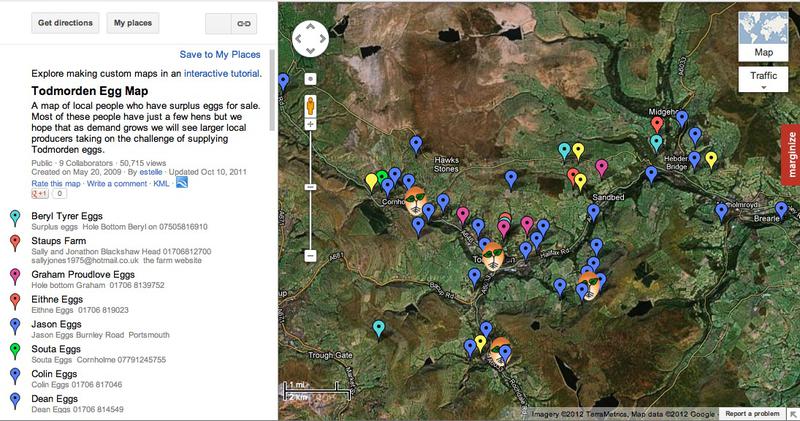Screen dimensions: 800x421
Task: Click the print button beside the link icon
Action: [218, 23]
